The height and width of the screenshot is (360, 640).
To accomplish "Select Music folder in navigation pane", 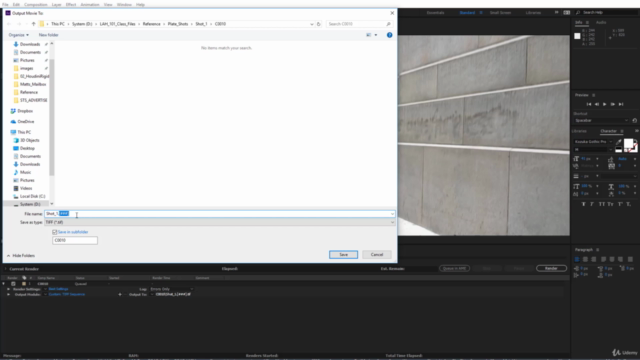I will 25,172.
